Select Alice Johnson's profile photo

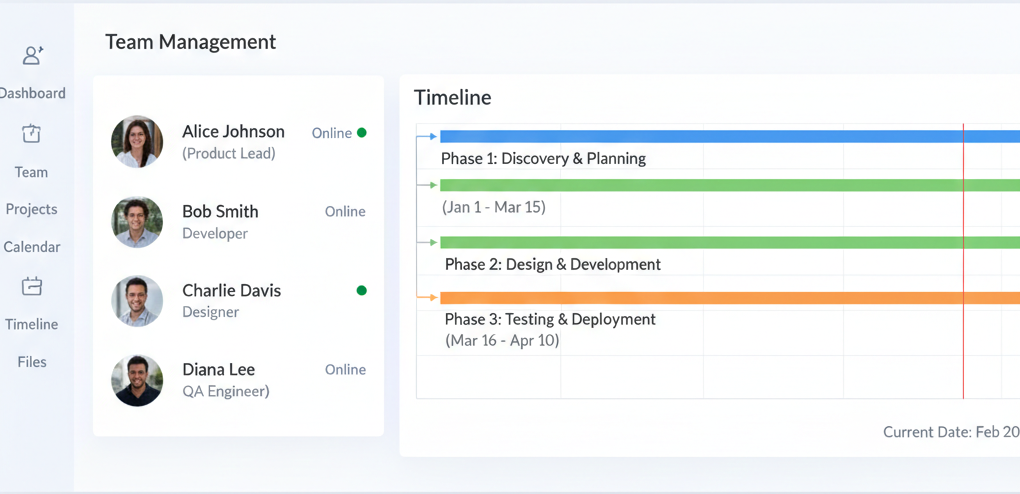pos(137,142)
